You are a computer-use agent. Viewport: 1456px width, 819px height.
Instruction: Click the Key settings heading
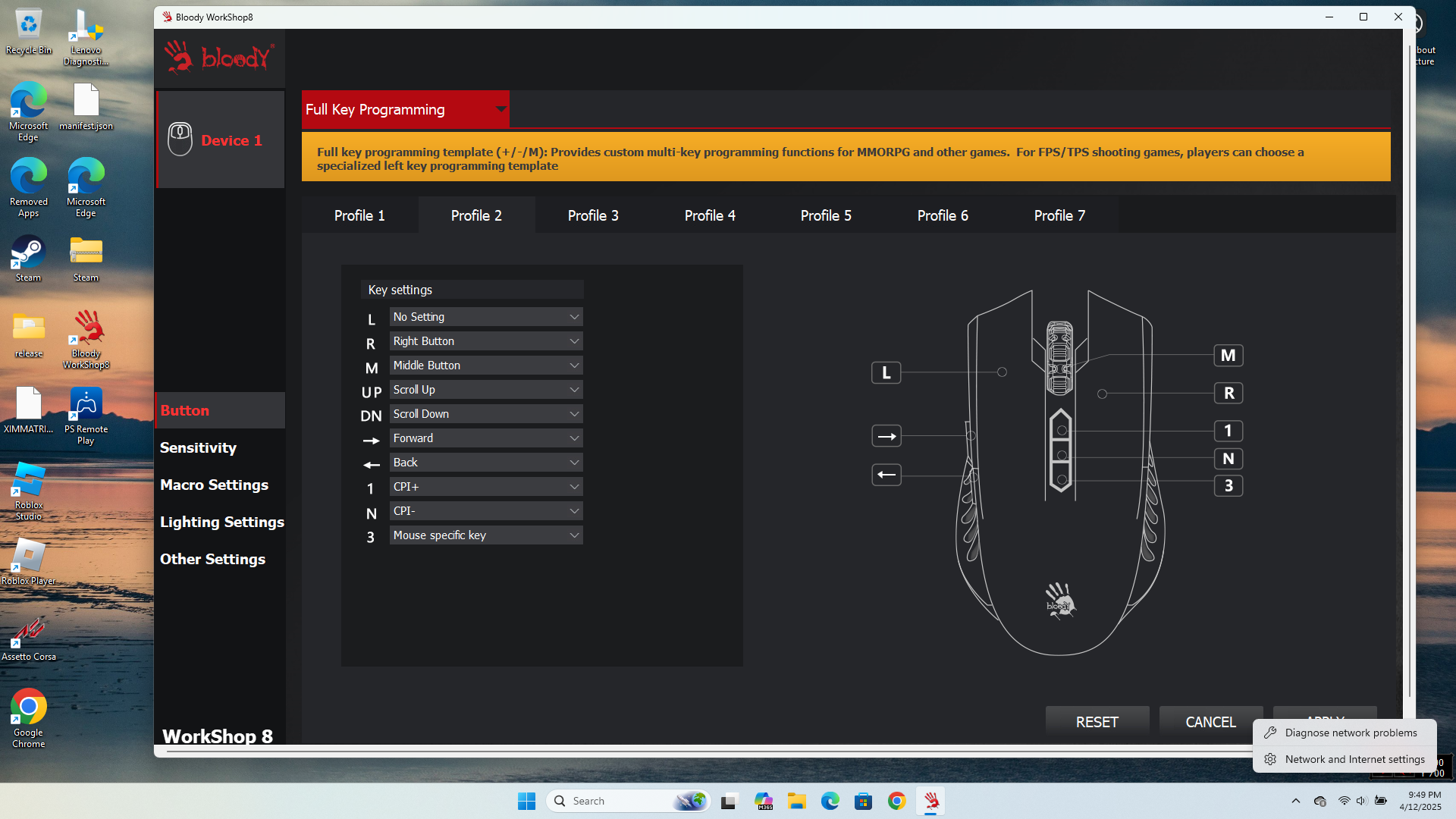[x=400, y=290]
